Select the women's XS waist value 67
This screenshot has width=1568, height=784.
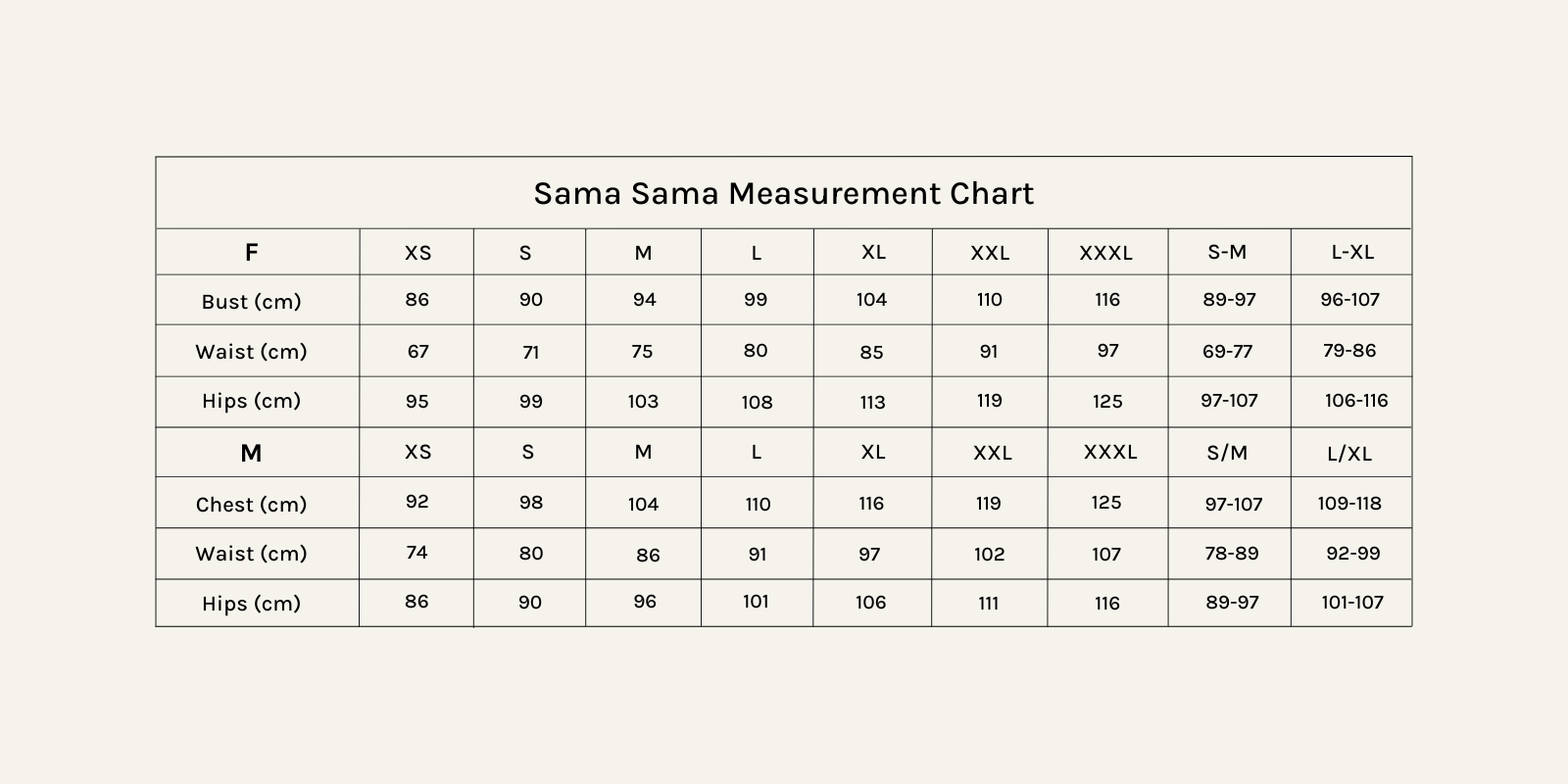(x=418, y=352)
